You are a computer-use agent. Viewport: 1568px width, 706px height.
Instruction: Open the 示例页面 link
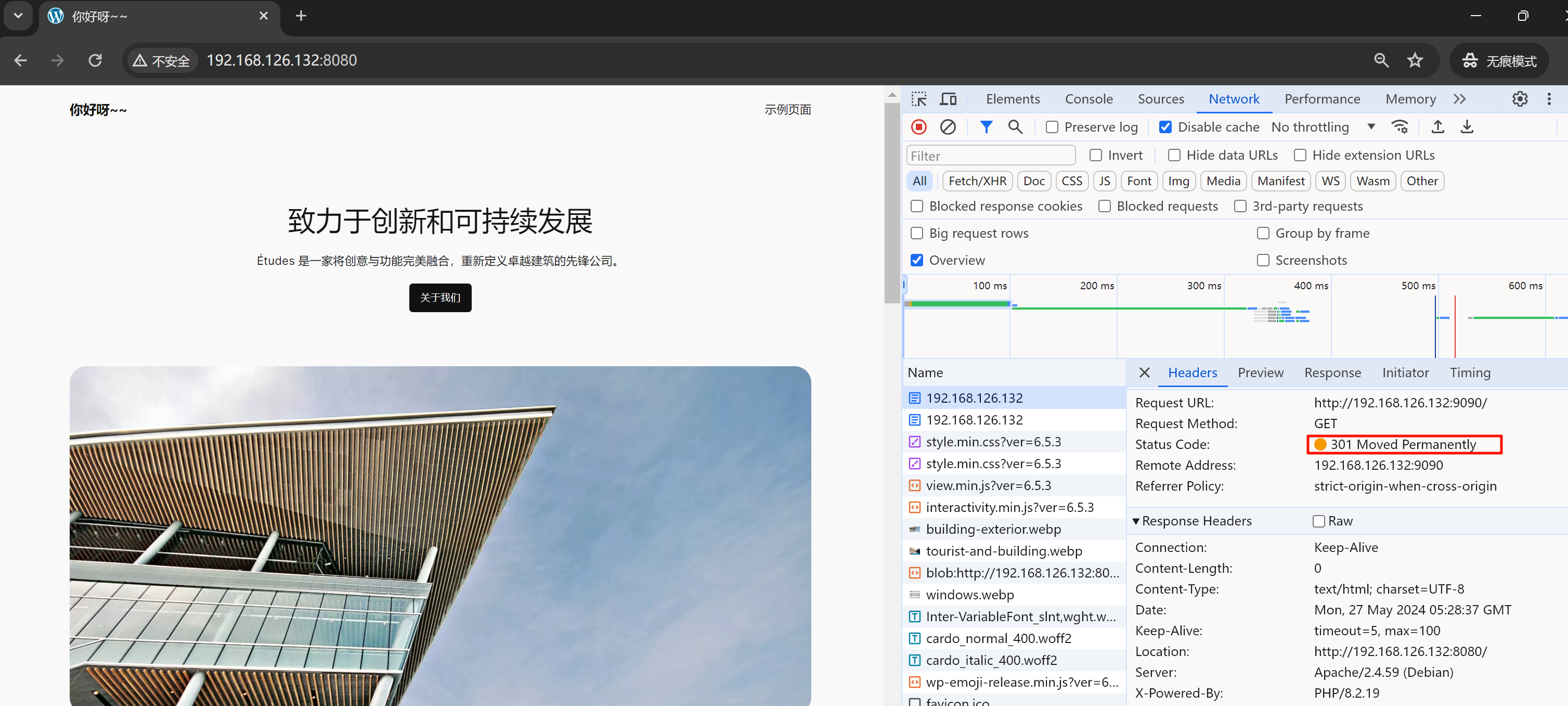[x=788, y=110]
